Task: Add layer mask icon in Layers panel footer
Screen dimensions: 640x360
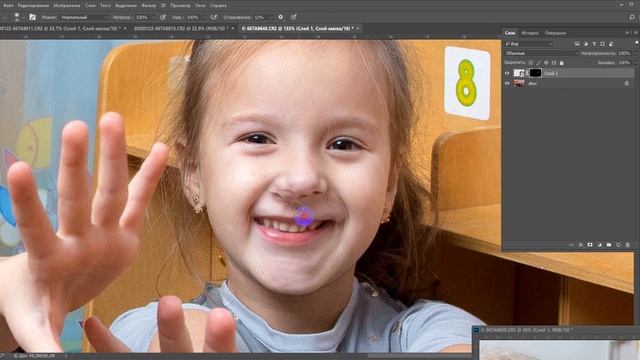Action: point(590,245)
